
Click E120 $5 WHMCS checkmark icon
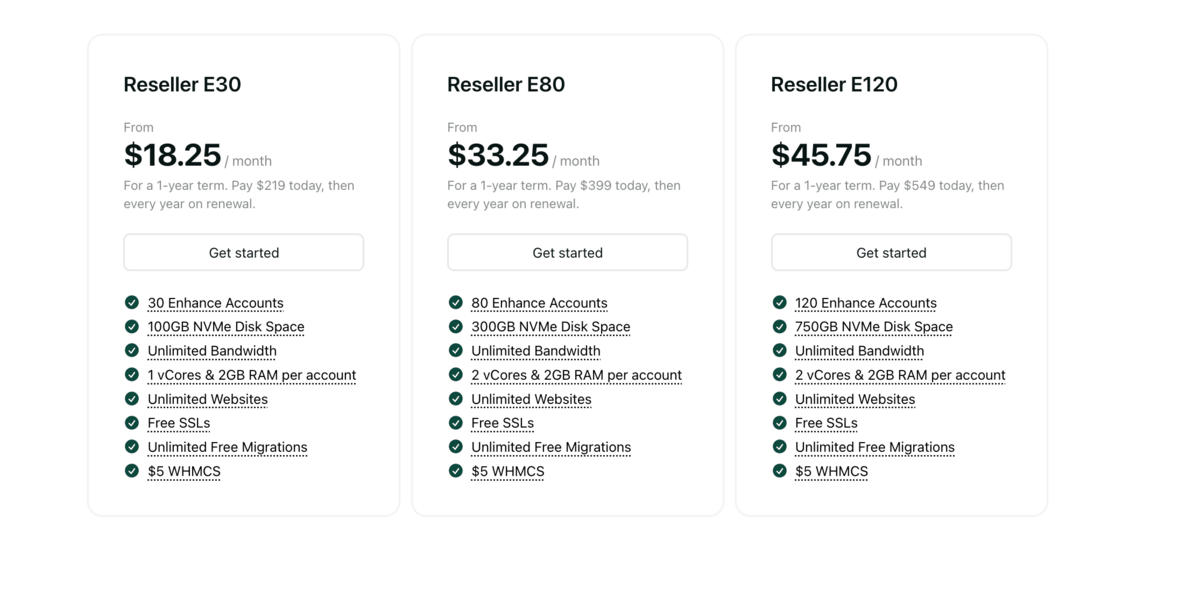[x=780, y=470]
